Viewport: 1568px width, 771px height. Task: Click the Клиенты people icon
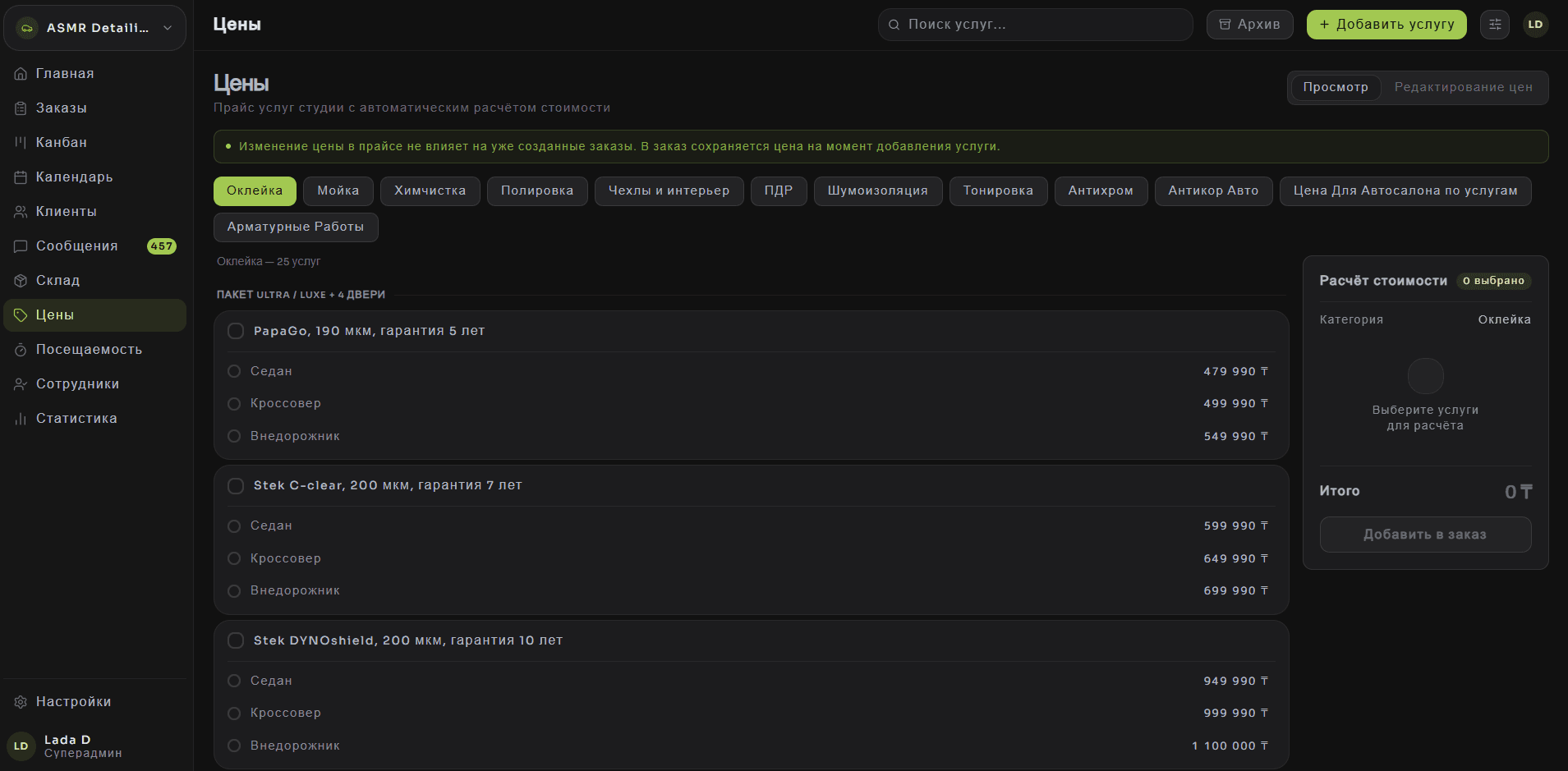point(21,212)
